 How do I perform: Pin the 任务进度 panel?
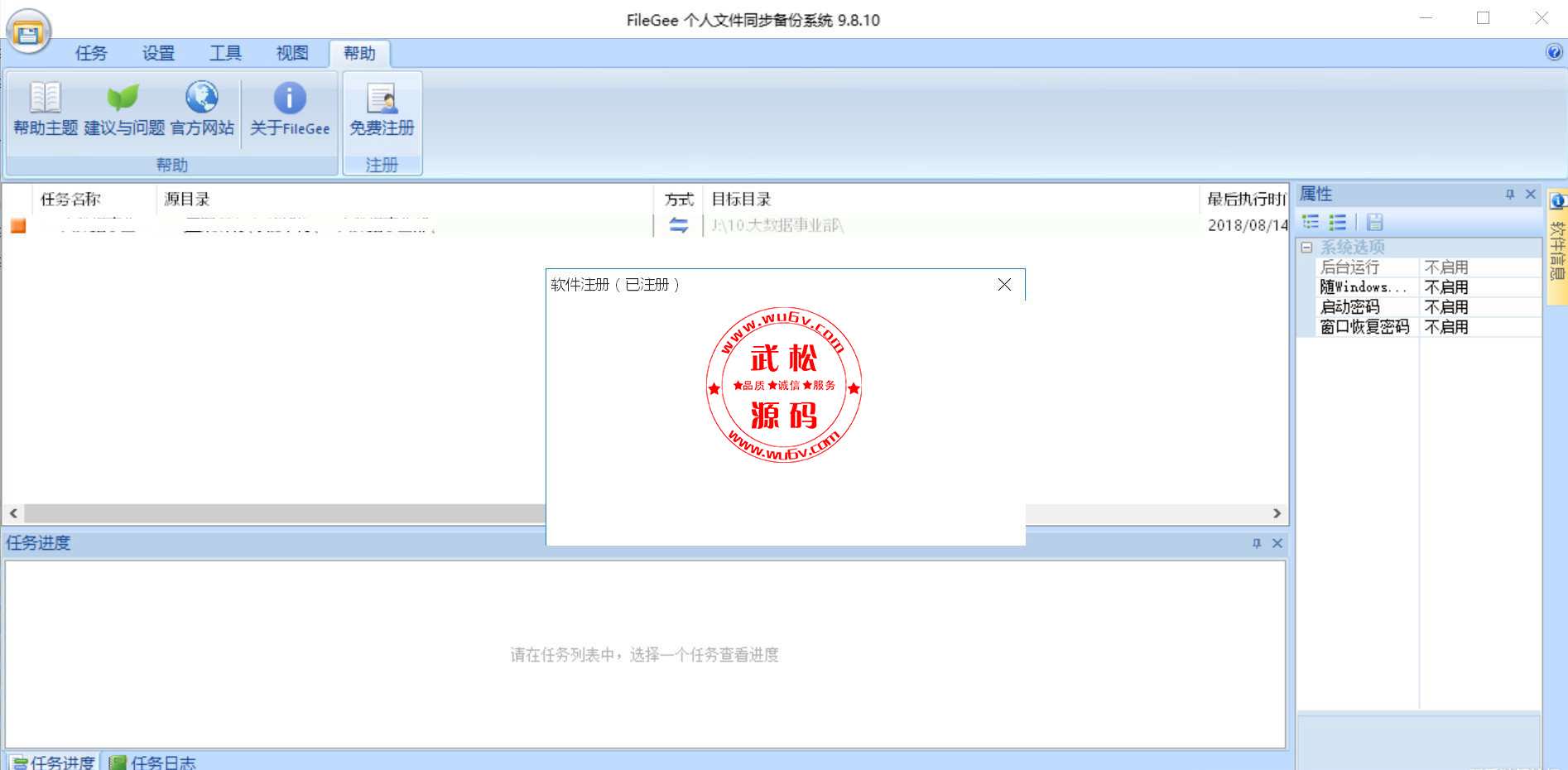tap(1257, 543)
